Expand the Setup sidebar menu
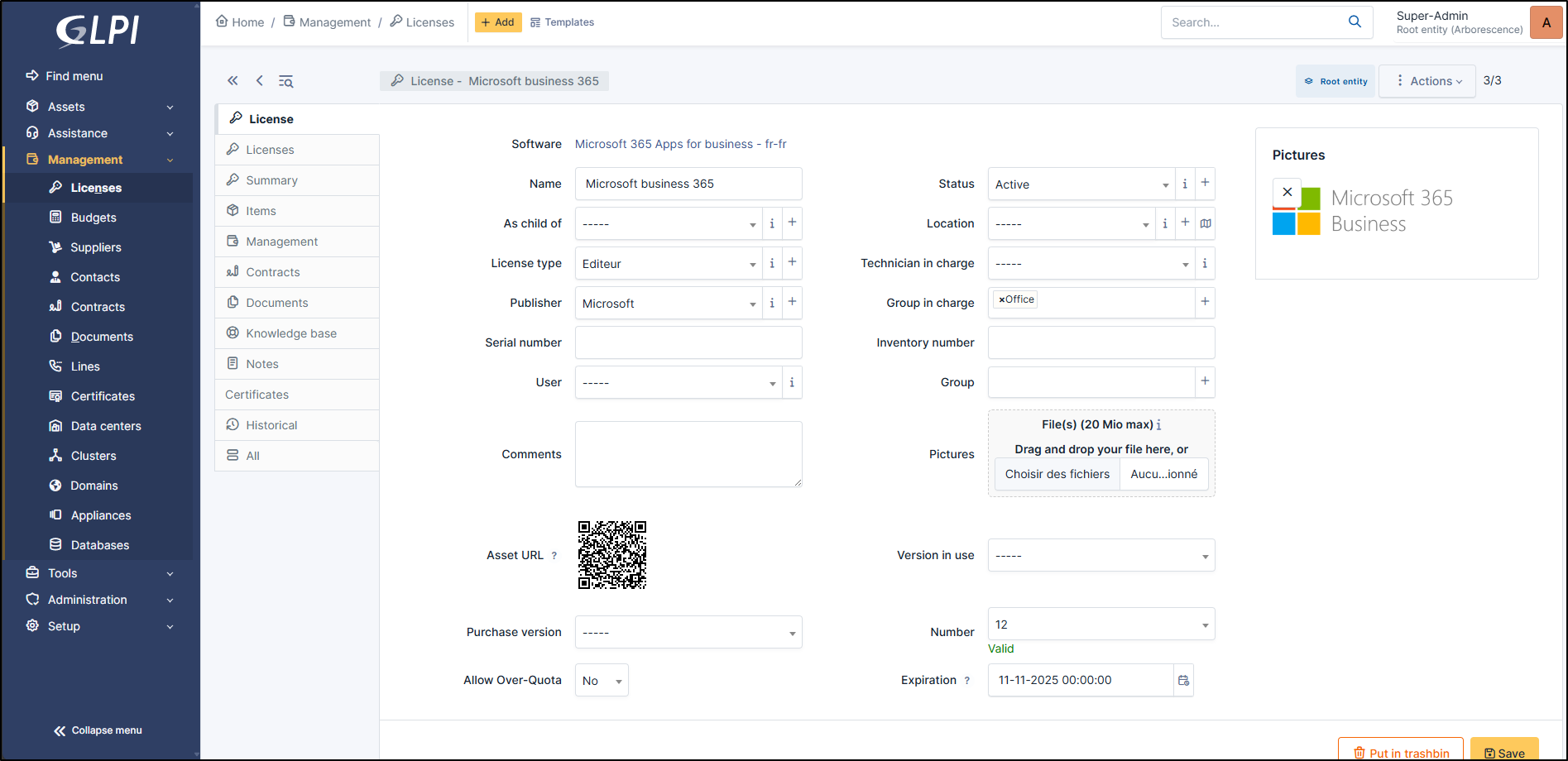The height and width of the screenshot is (761, 1568). pos(99,626)
